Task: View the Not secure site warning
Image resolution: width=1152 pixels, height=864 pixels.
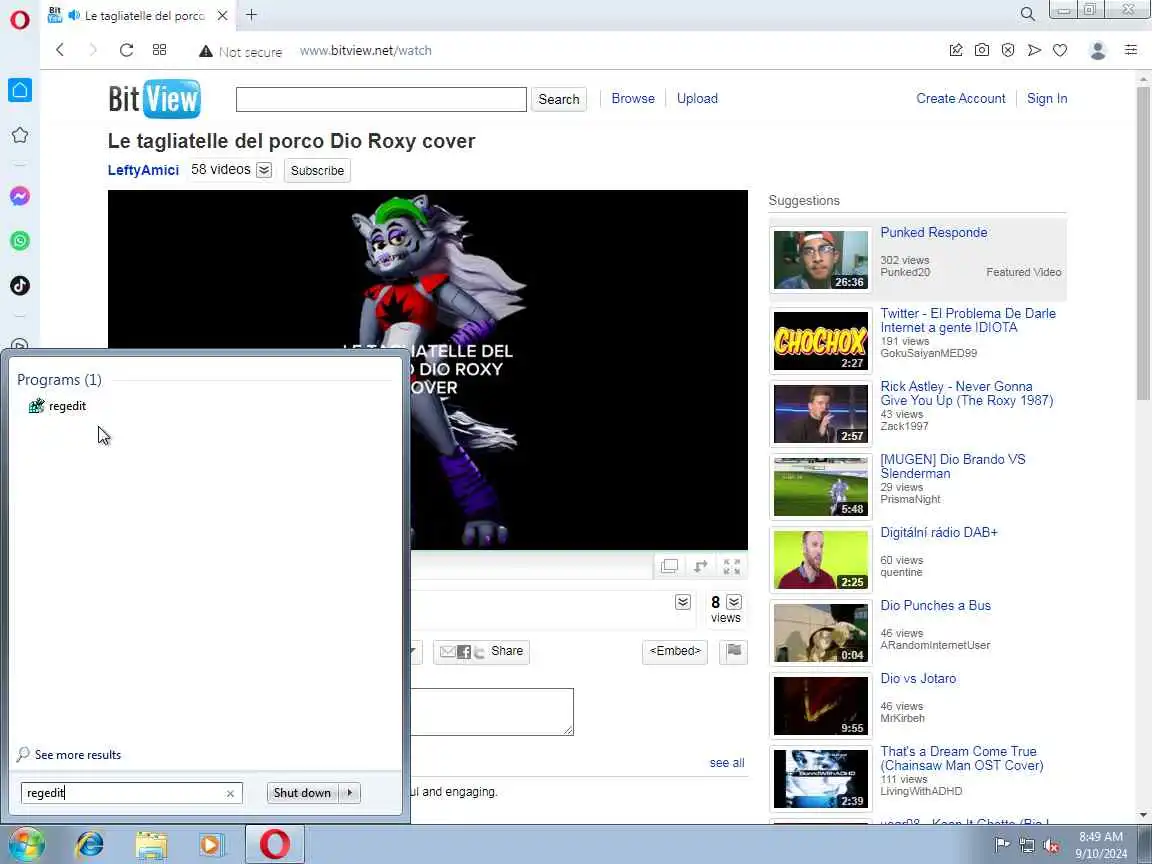Action: 240,51
